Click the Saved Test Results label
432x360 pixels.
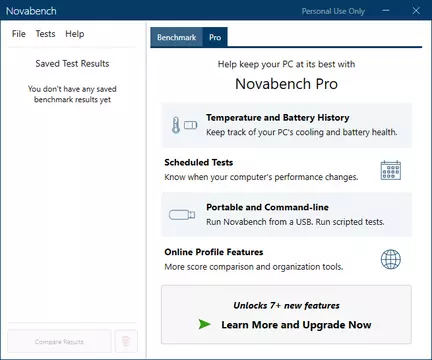tap(72, 64)
